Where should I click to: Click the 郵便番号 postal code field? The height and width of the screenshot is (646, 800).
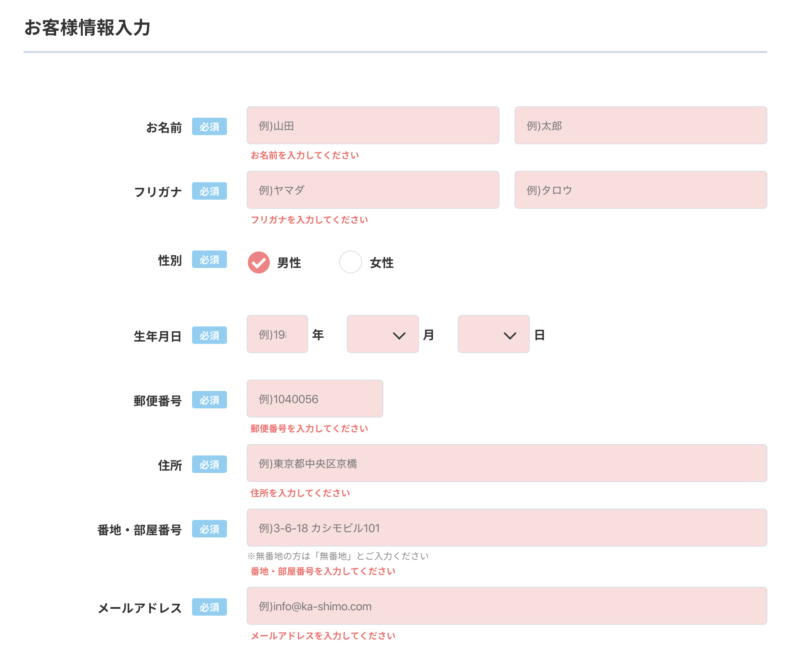(314, 398)
